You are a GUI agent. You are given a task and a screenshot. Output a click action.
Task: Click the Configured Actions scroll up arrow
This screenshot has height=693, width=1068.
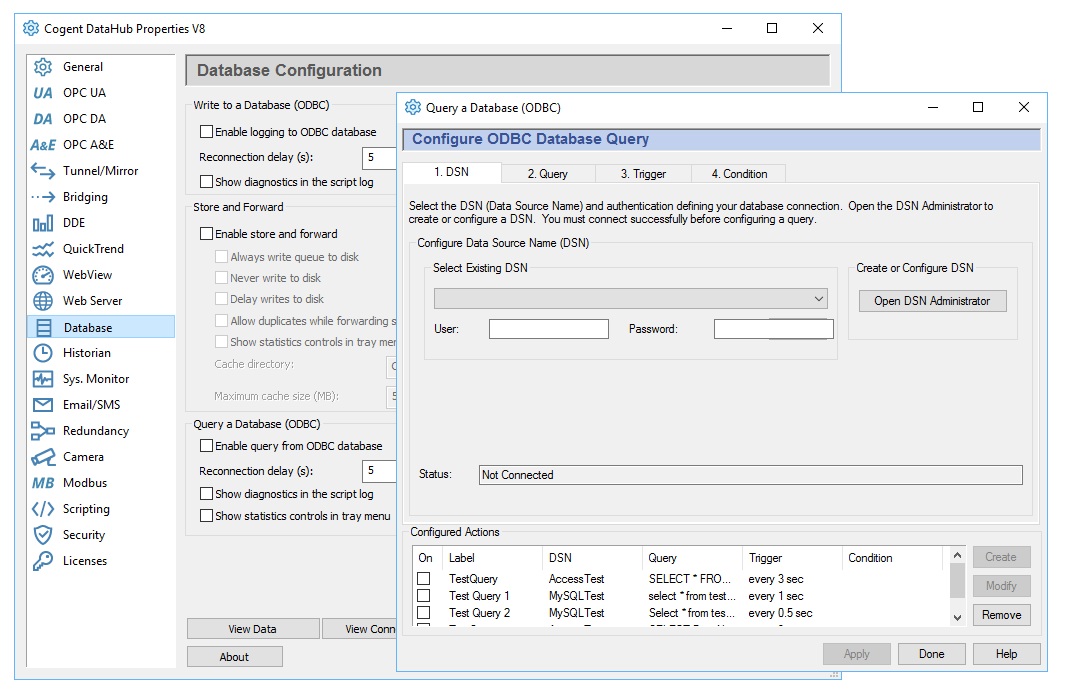coord(957,555)
